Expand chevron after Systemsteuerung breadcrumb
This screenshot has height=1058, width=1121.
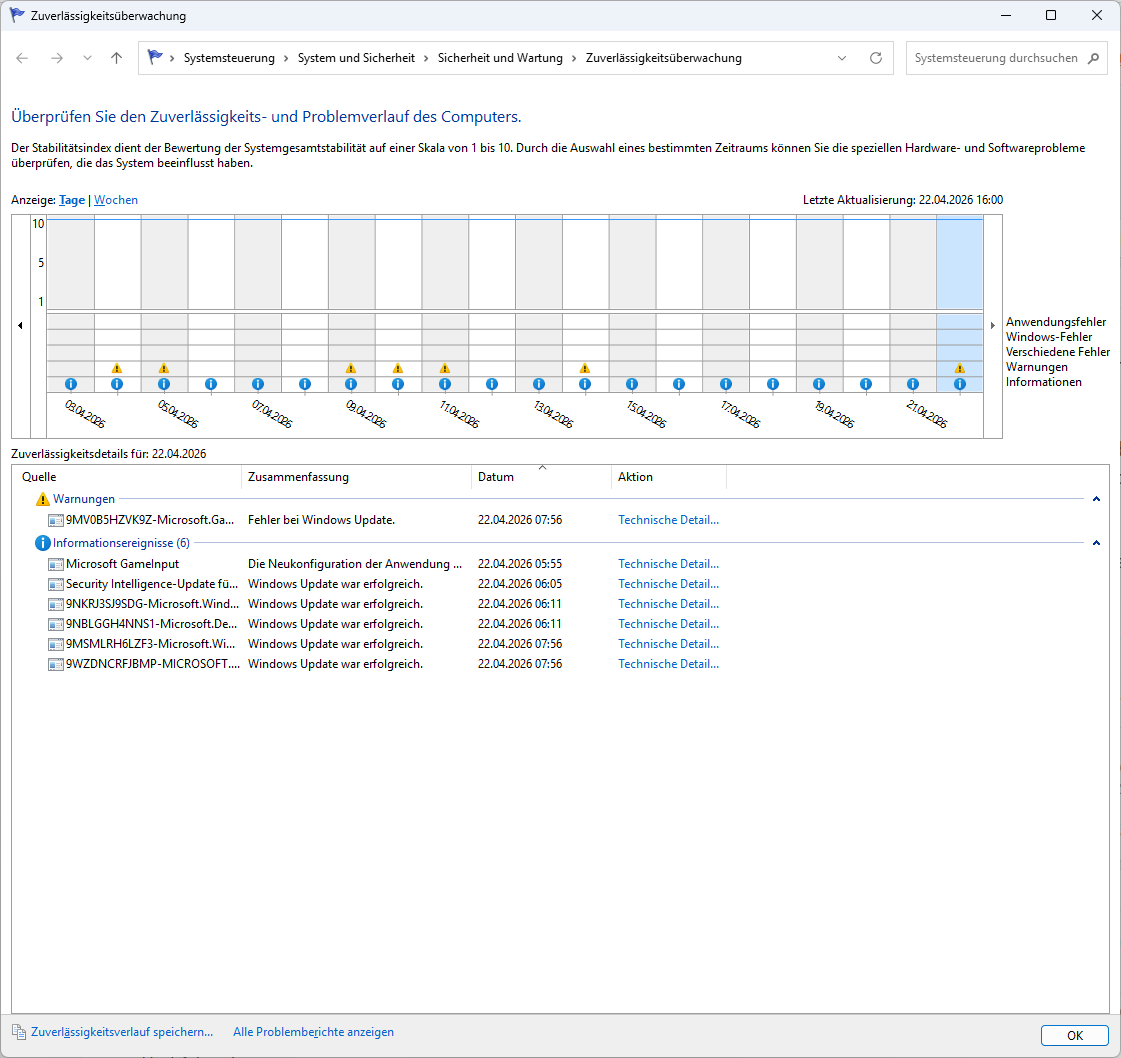click(286, 58)
